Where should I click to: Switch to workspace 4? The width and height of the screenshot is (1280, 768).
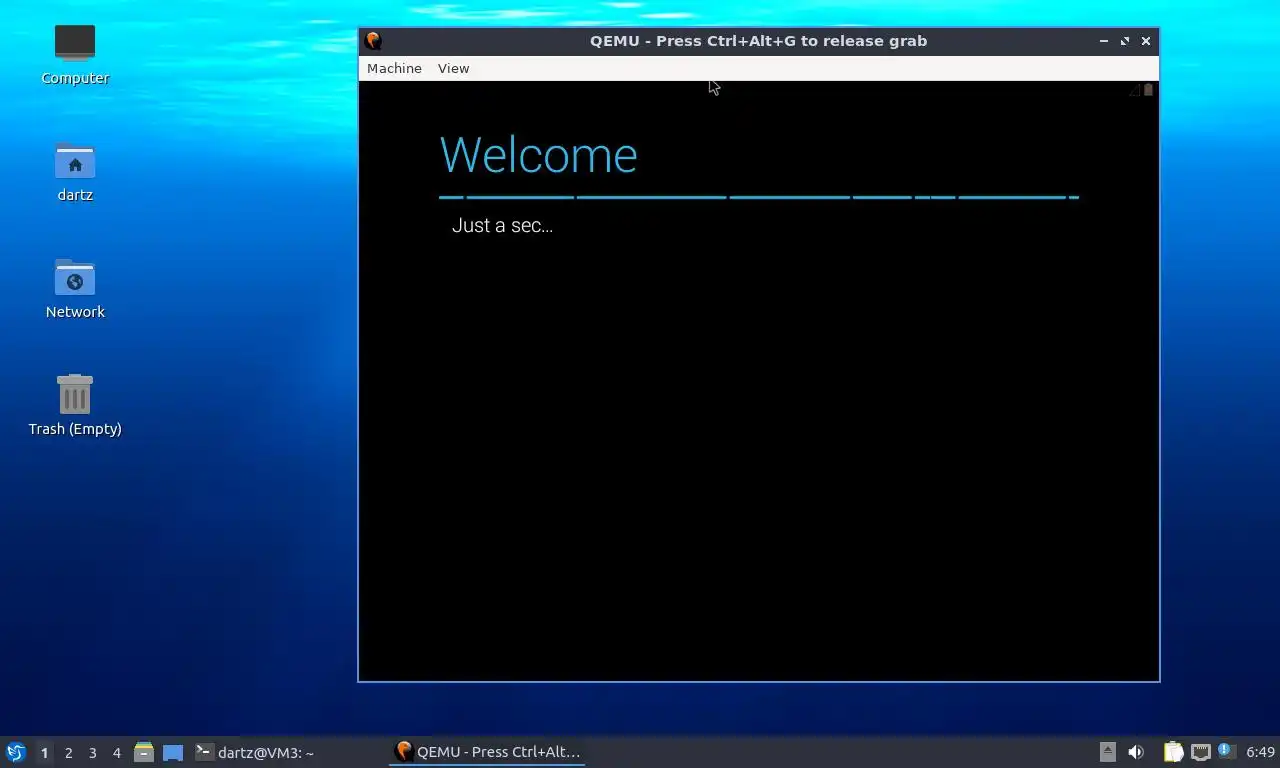[116, 752]
